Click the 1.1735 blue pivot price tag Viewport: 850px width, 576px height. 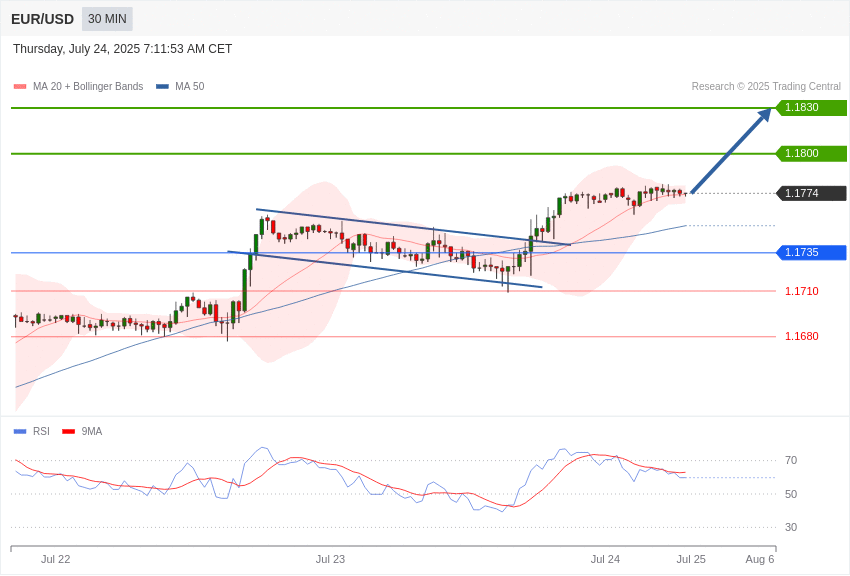click(x=812, y=253)
